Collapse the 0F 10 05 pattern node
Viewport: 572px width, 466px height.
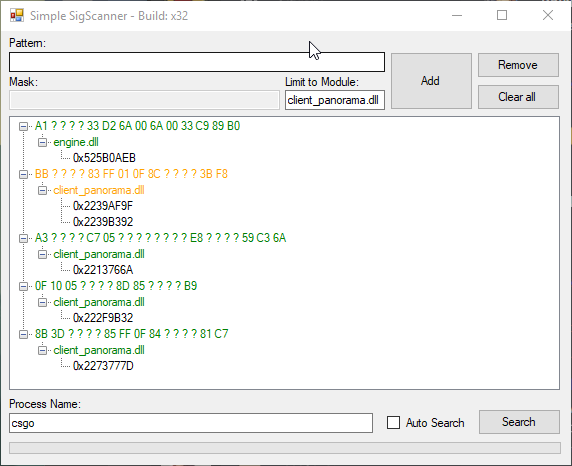click(x=23, y=286)
